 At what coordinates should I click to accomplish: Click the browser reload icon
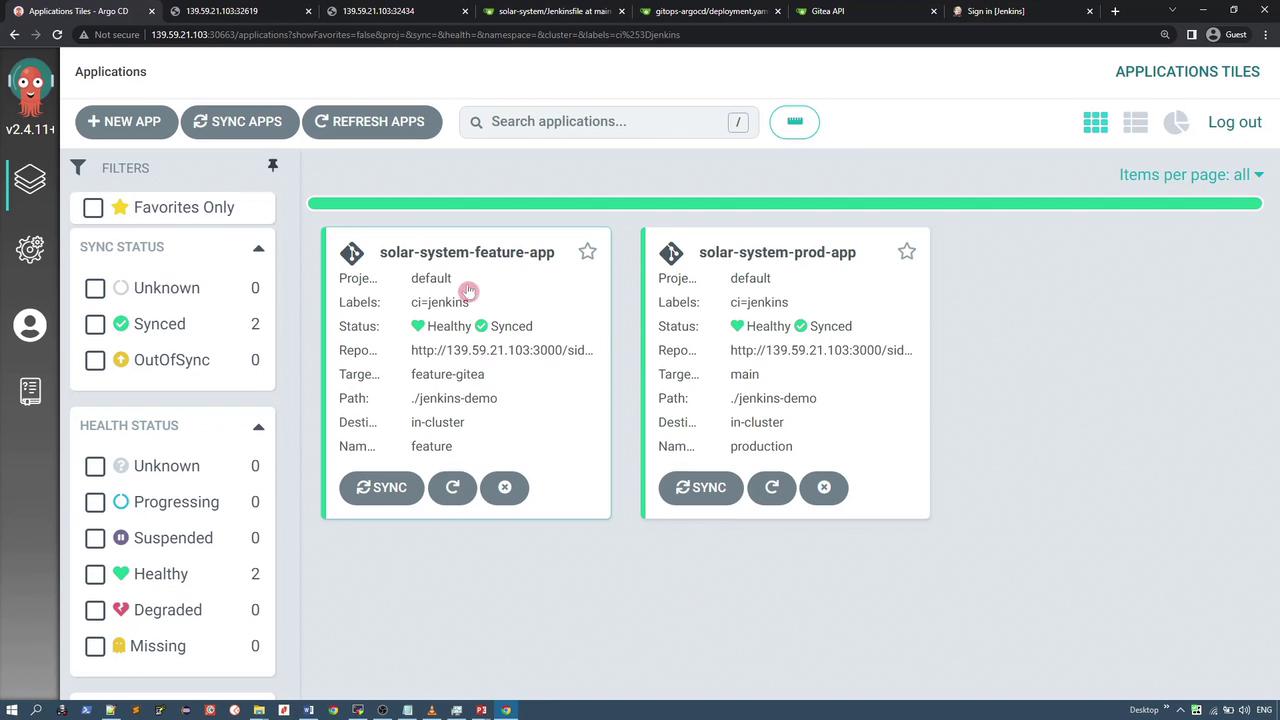(x=57, y=34)
